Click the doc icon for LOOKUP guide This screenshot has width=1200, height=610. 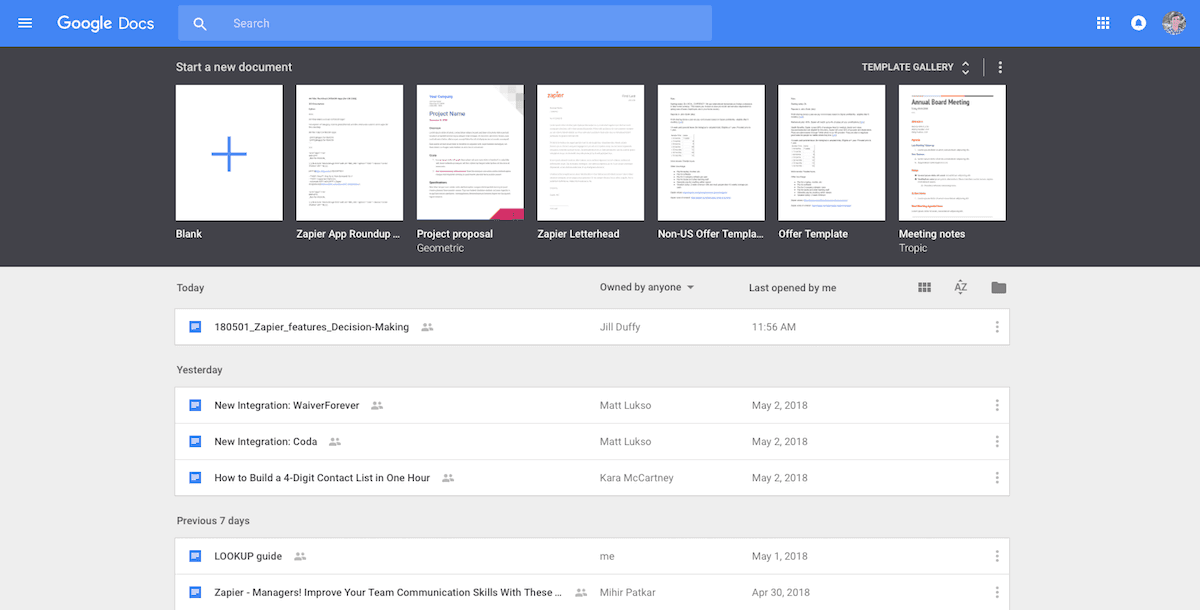pos(196,556)
